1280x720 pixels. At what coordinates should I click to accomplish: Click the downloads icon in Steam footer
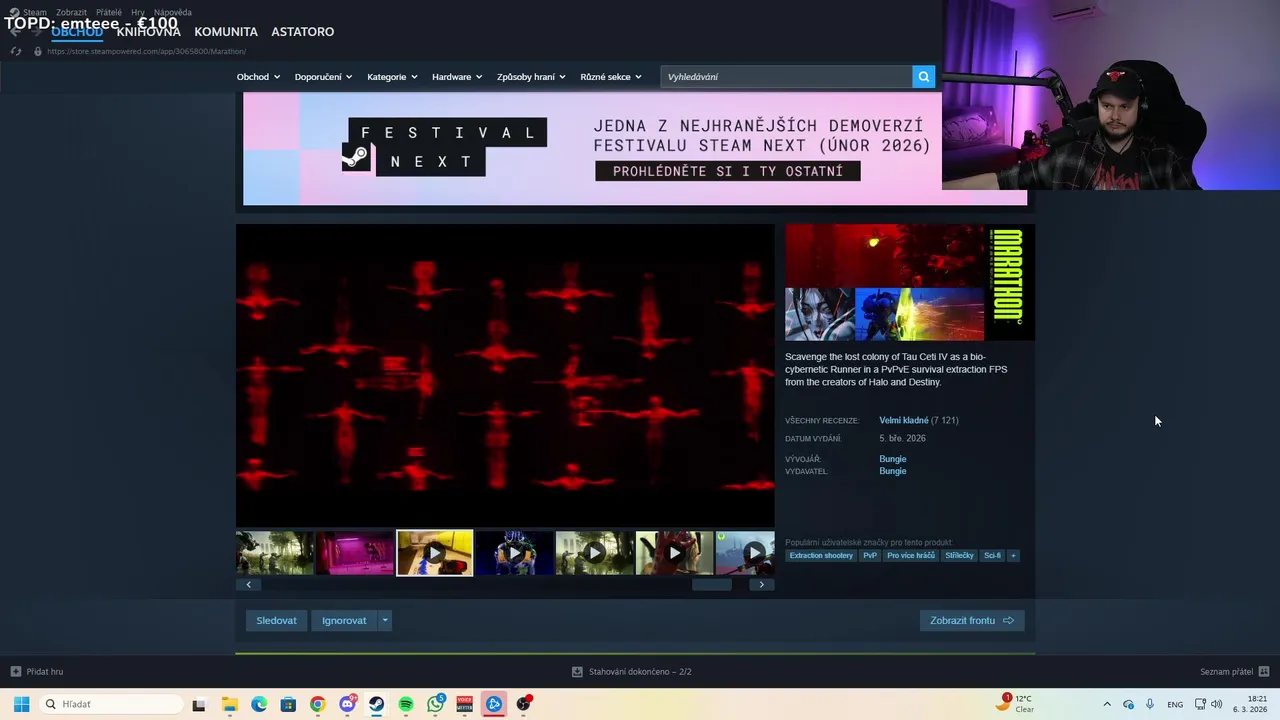[577, 672]
